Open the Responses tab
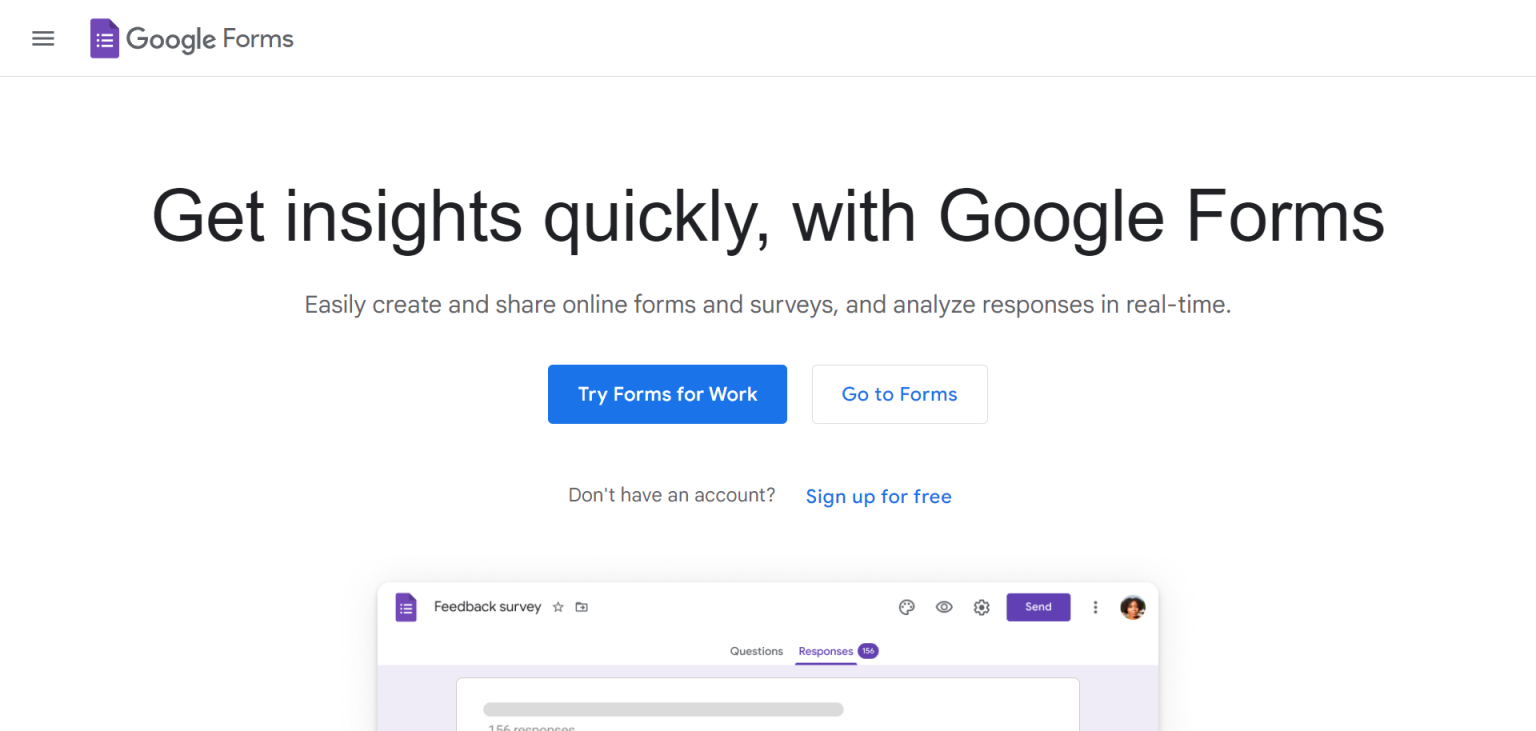 [x=825, y=651]
